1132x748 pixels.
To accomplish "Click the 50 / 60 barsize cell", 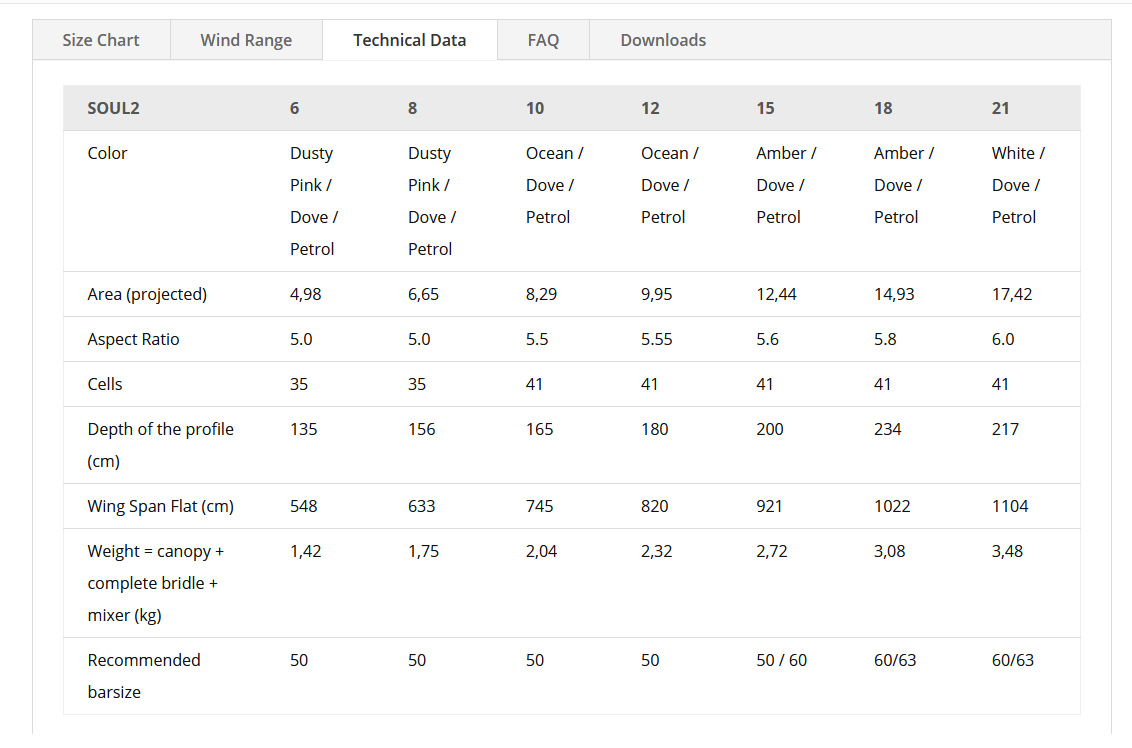I will point(782,660).
